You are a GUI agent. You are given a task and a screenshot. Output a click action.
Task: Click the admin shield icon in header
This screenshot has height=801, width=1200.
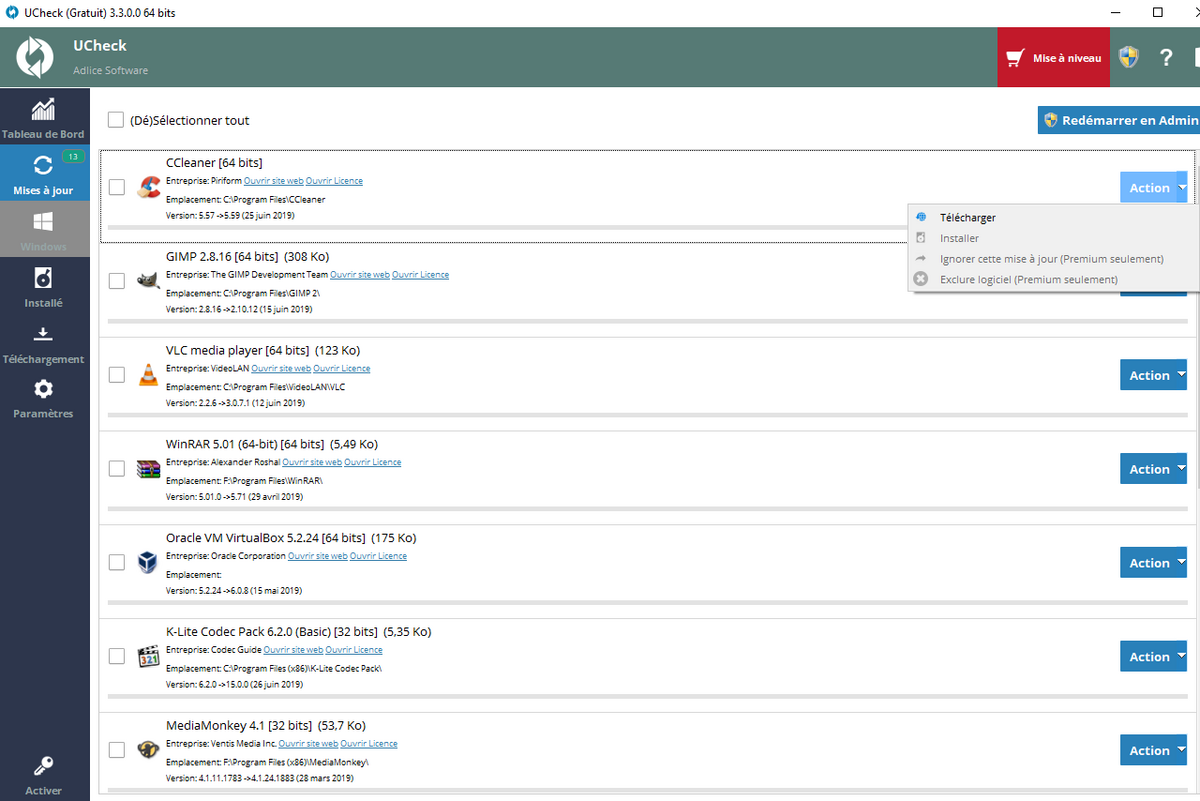pyautogui.click(x=1128, y=57)
